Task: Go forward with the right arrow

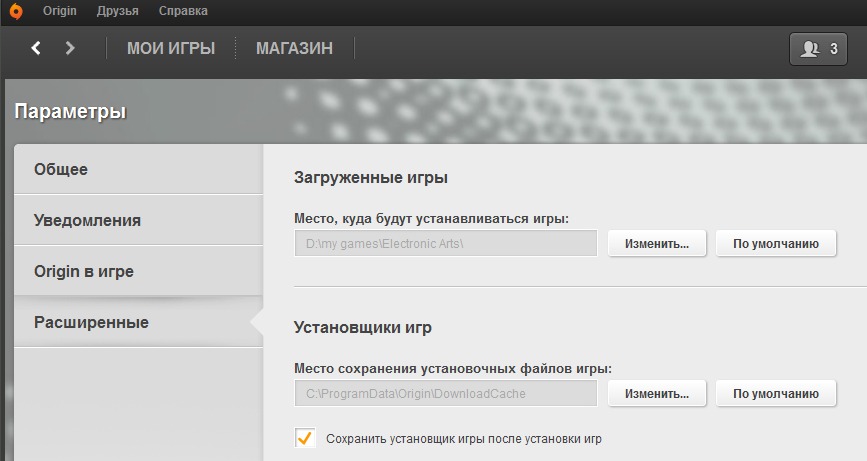Action: click(70, 48)
